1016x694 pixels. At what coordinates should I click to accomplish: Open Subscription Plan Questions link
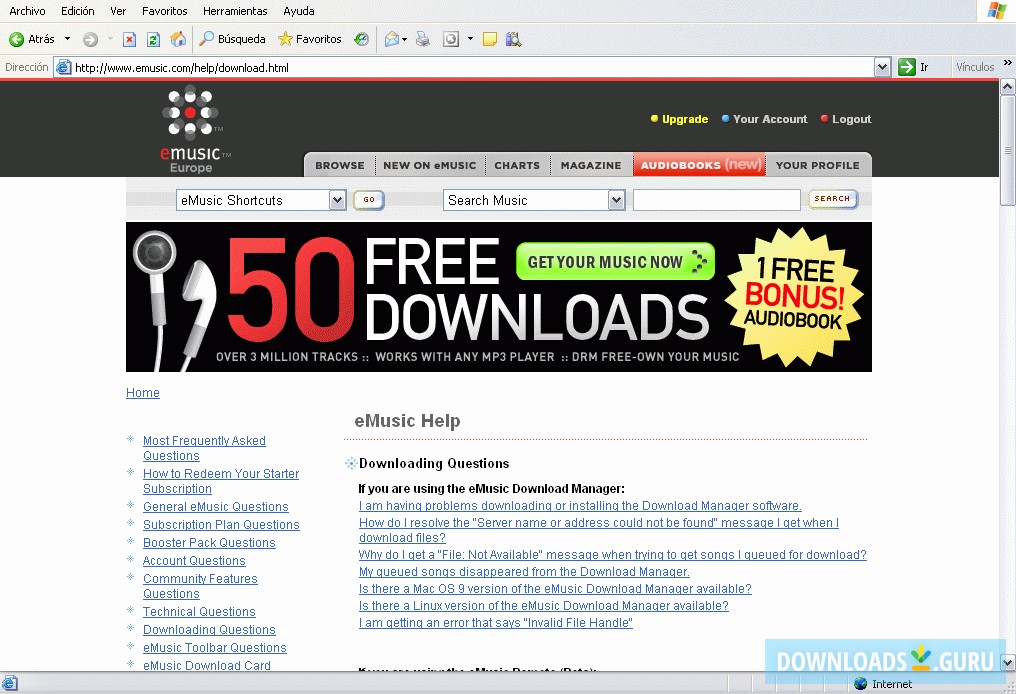tap(221, 525)
